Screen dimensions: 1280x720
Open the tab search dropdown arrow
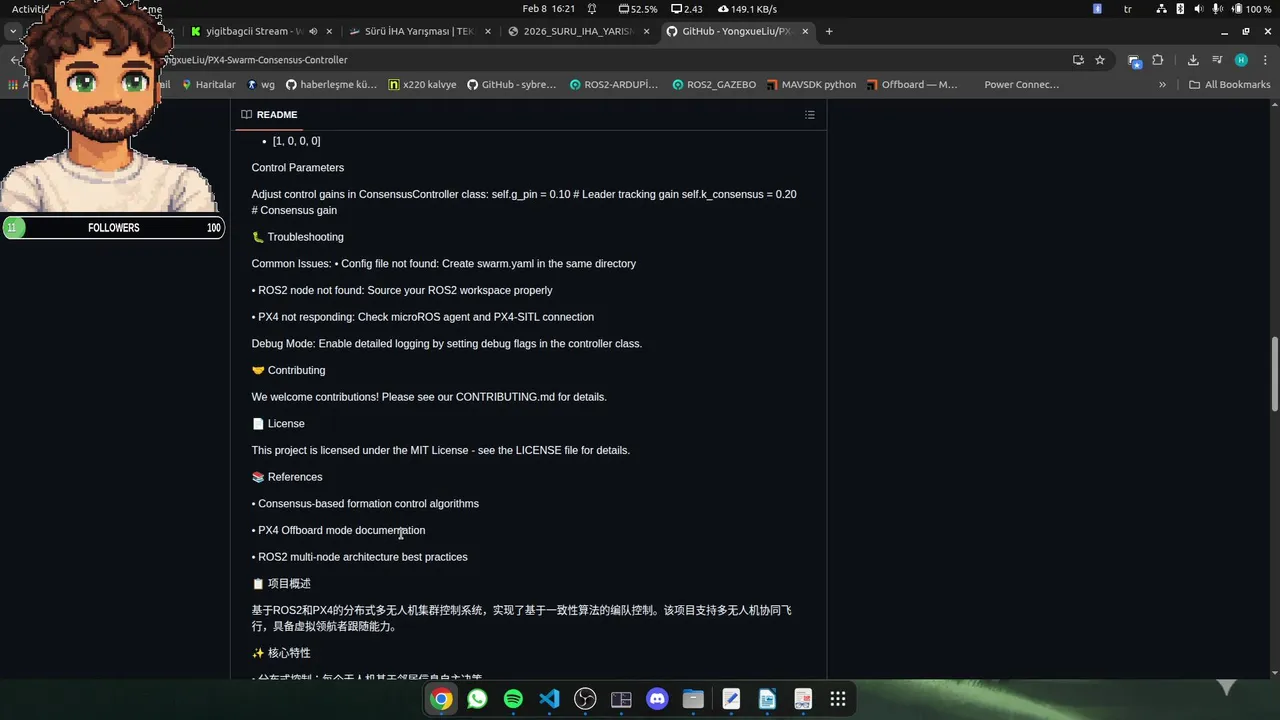pyautogui.click(x=13, y=31)
